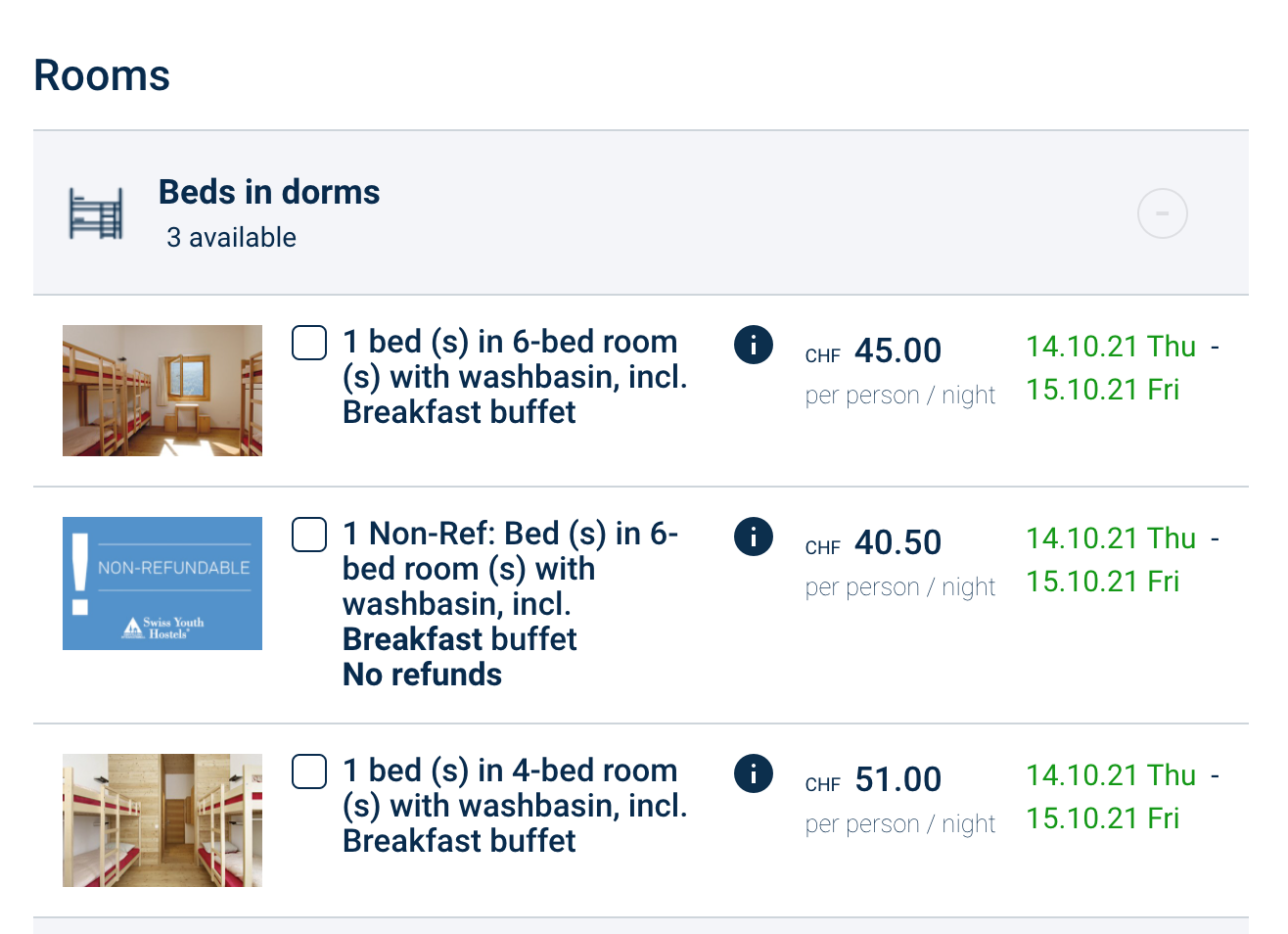View info icon for the 4-bed room
The height and width of the screenshot is (934, 1288).
[x=754, y=773]
